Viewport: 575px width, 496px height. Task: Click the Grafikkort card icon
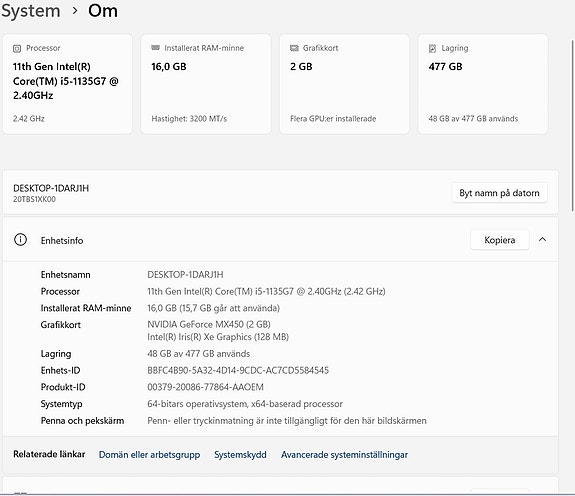(294, 48)
